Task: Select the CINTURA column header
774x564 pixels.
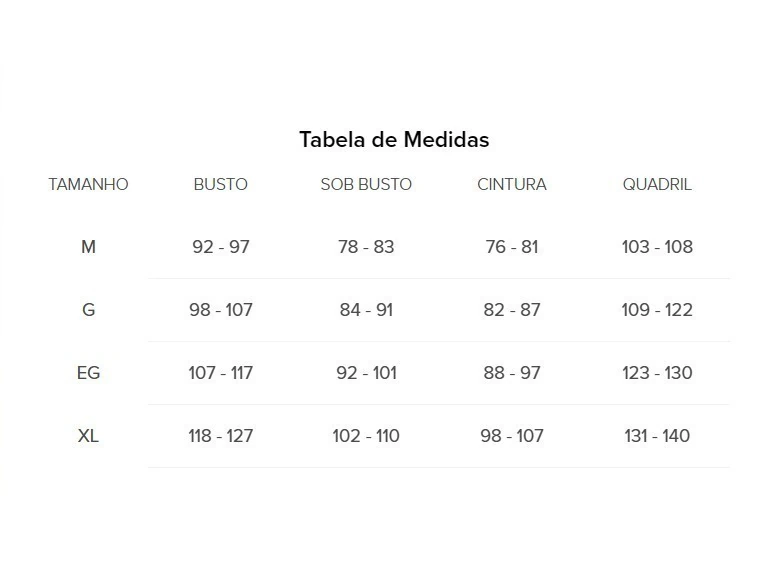Action: [512, 185]
